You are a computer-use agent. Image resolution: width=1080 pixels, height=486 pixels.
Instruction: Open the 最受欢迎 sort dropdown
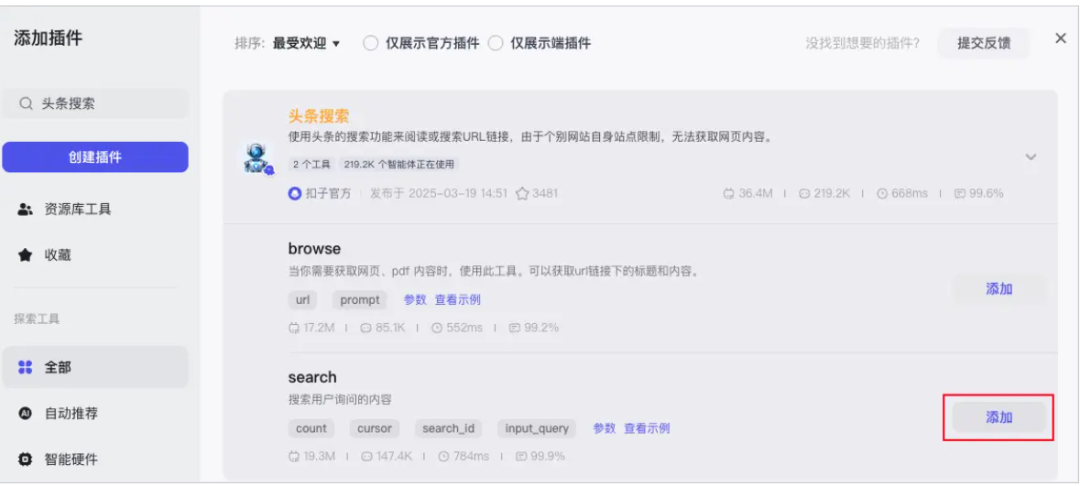(x=307, y=43)
